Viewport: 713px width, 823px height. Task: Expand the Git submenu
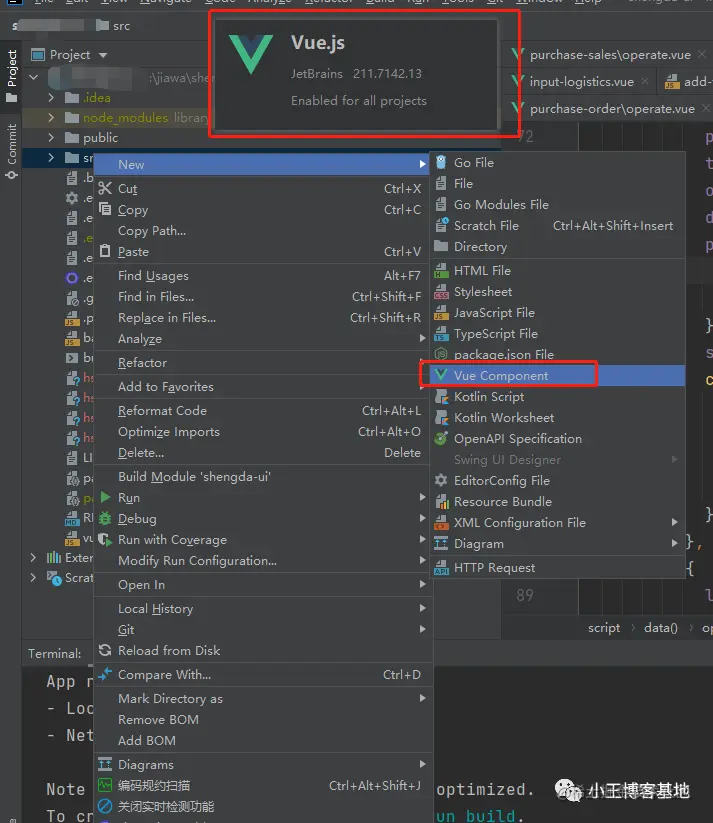click(x=263, y=630)
